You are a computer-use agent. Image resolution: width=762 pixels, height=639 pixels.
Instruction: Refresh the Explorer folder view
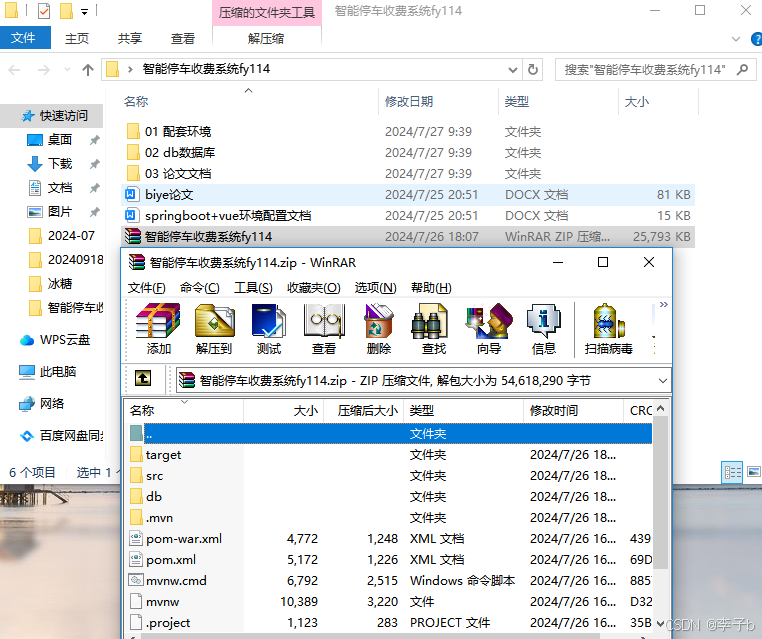click(533, 70)
